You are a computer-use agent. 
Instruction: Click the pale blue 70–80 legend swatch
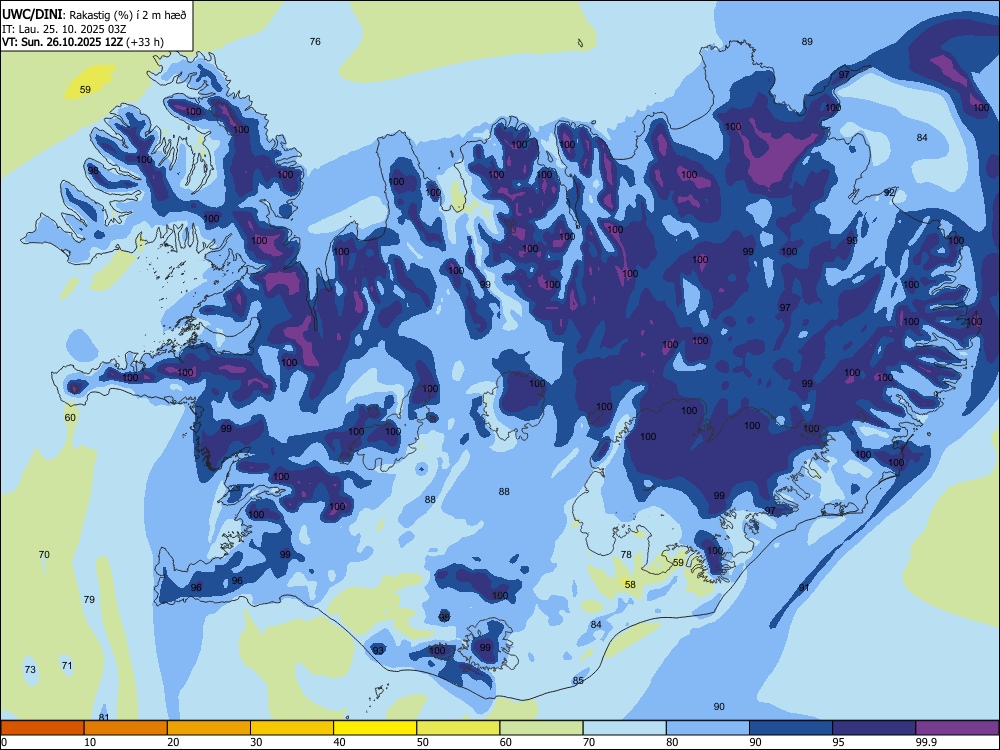[x=624, y=728]
